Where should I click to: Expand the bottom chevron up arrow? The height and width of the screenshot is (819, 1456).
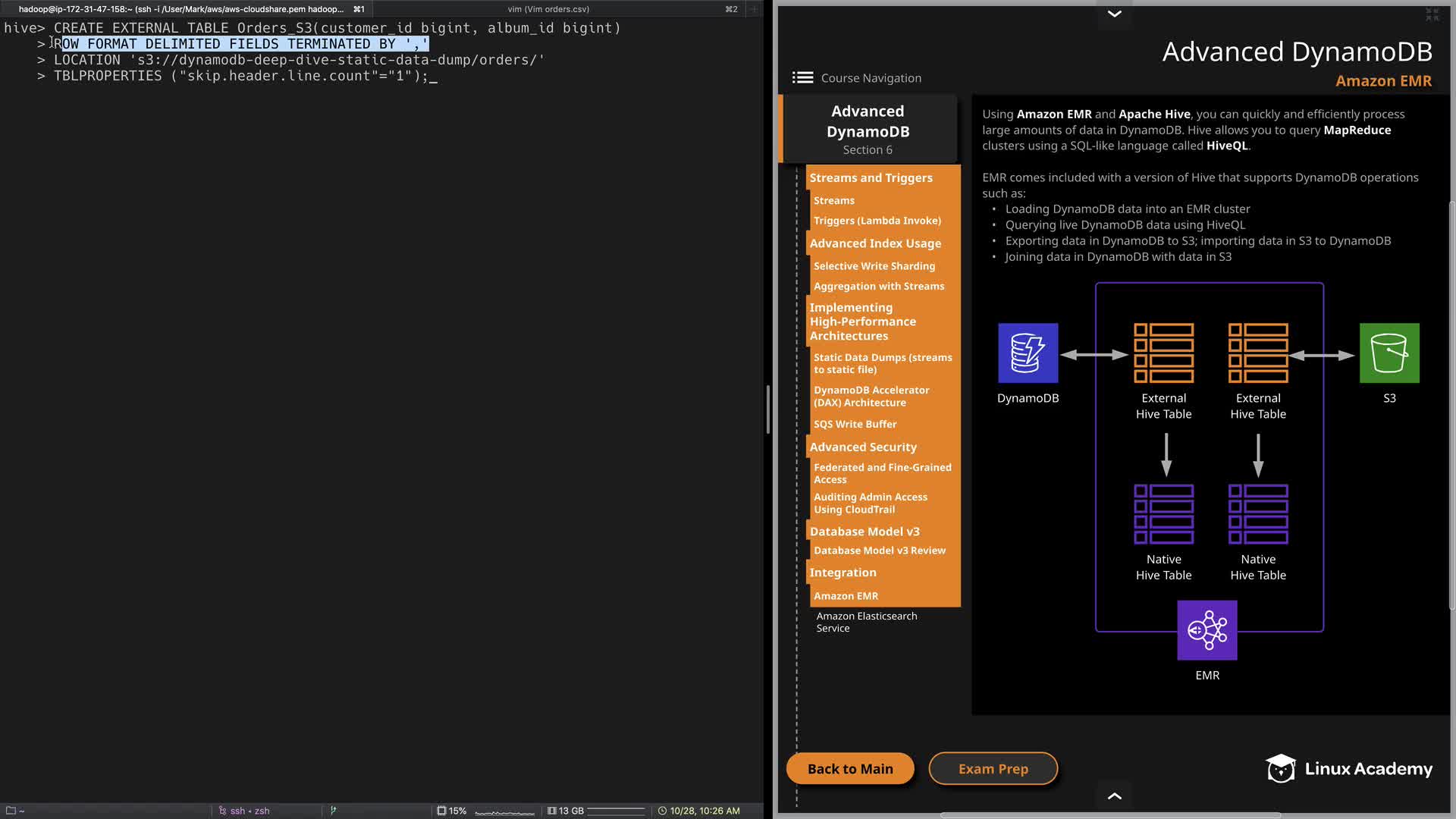tap(1114, 795)
